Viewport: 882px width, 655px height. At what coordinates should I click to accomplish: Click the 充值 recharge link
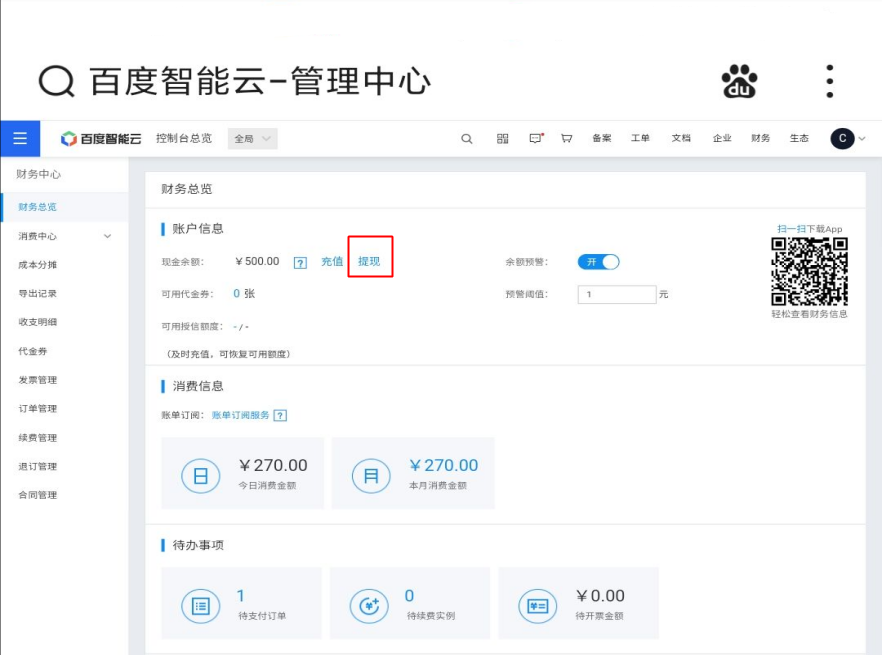pyautogui.click(x=332, y=262)
